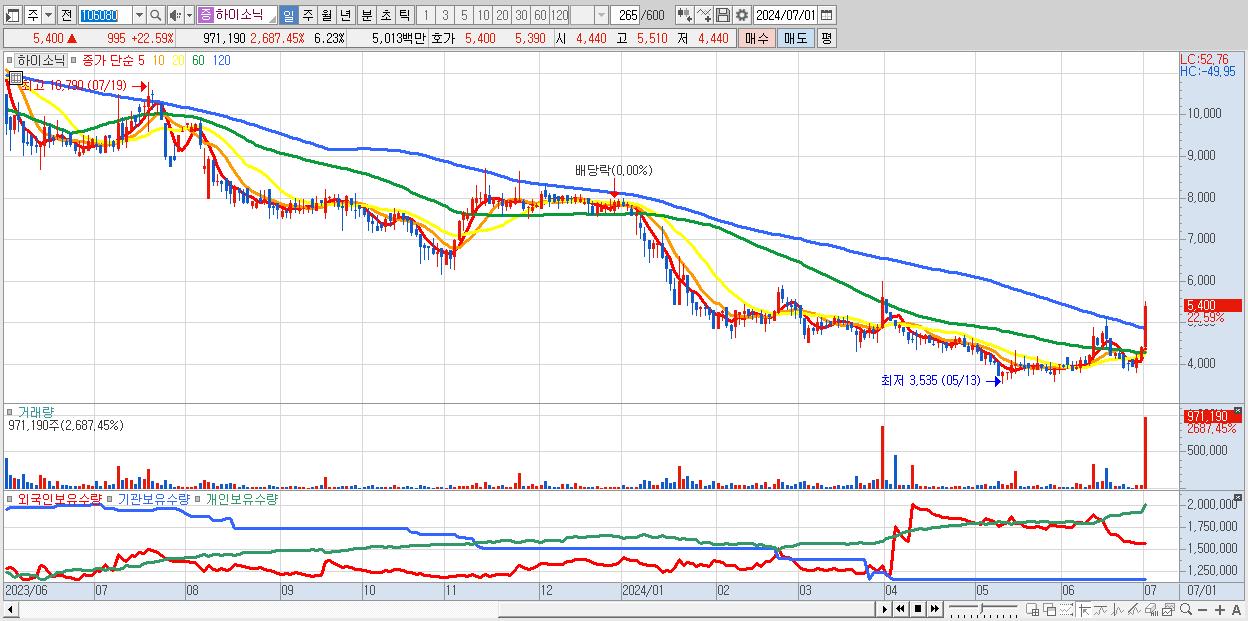Click the moving-average pencil icon

(1135, 610)
